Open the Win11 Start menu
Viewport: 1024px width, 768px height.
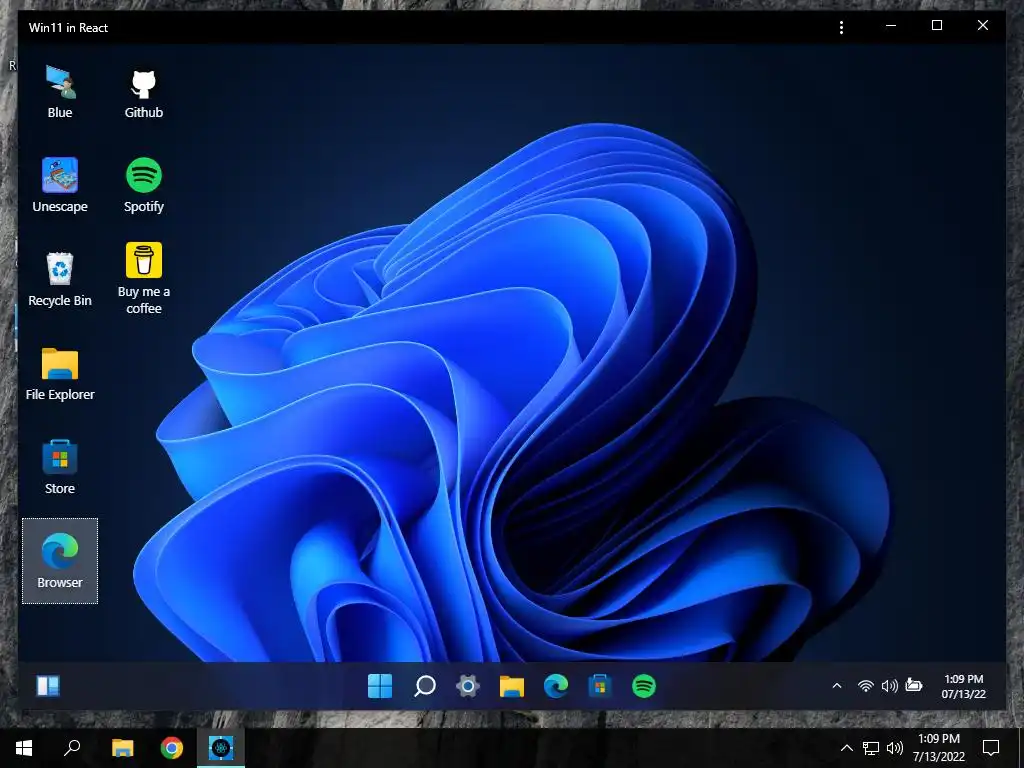tap(380, 686)
